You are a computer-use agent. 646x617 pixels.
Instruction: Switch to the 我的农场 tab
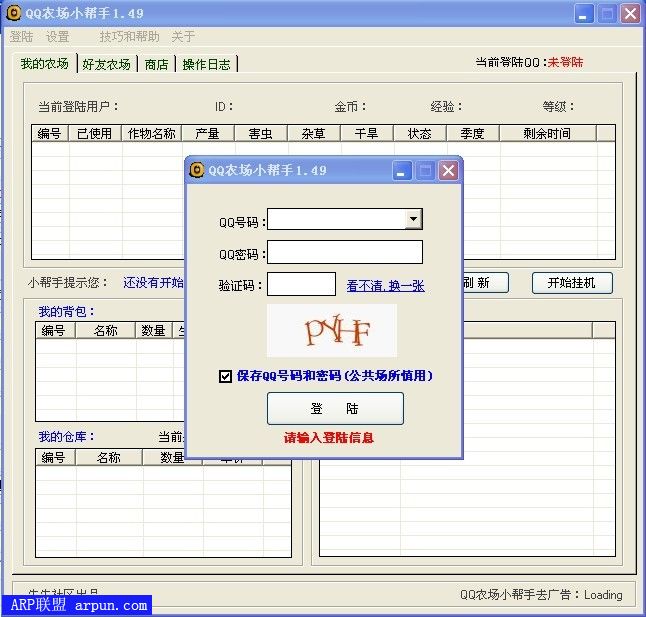point(44,63)
